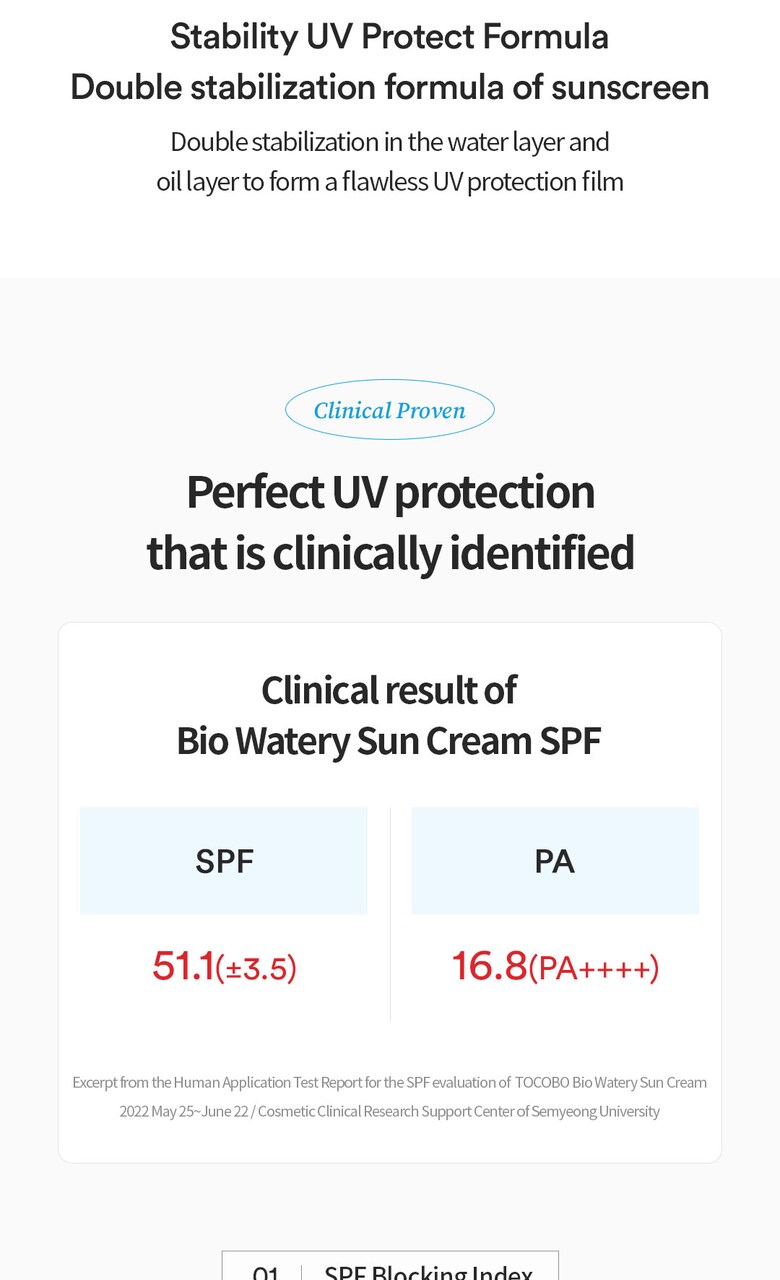The height and width of the screenshot is (1280, 780).
Task: Select the SPF blue header box
Action: 224,861
